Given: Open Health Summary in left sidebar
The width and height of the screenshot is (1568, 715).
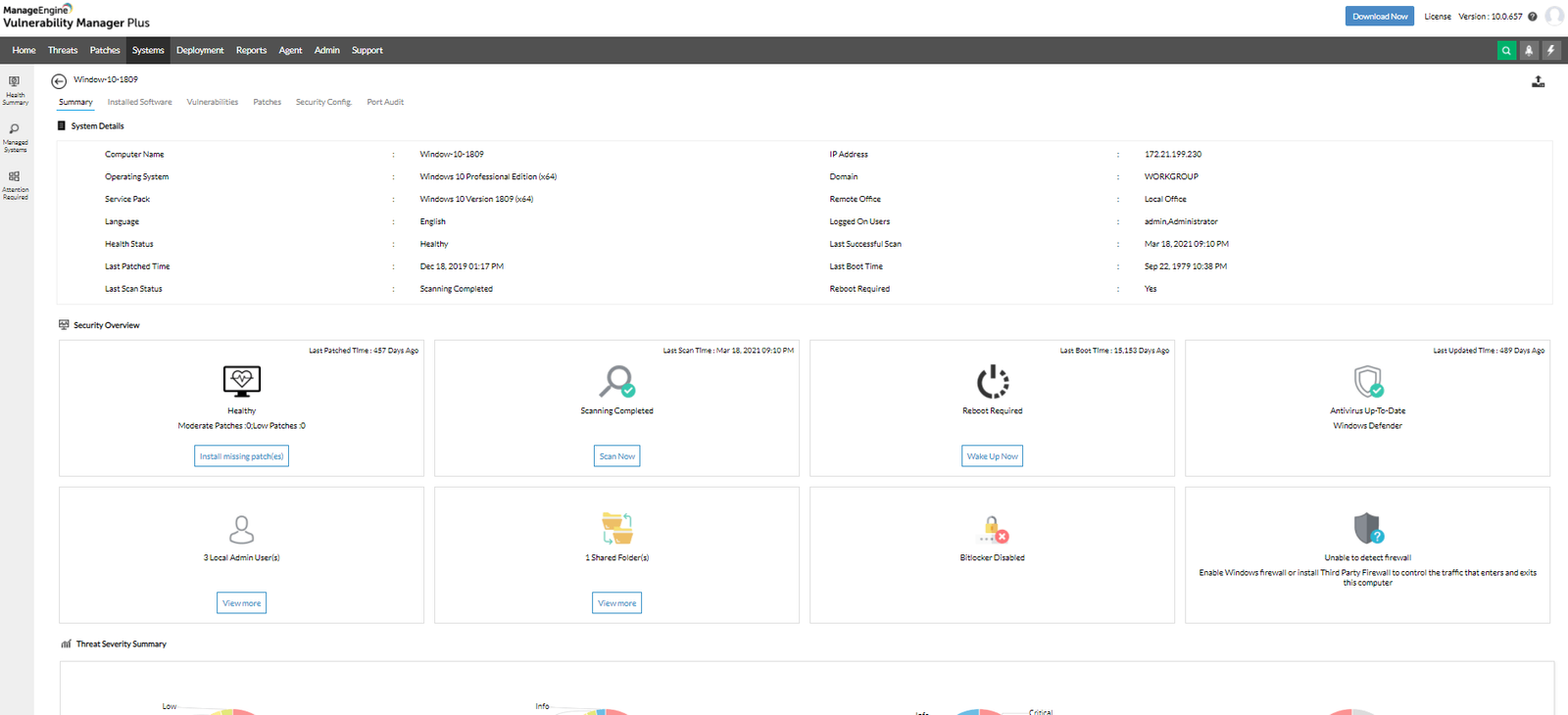Looking at the screenshot, I should [15, 90].
